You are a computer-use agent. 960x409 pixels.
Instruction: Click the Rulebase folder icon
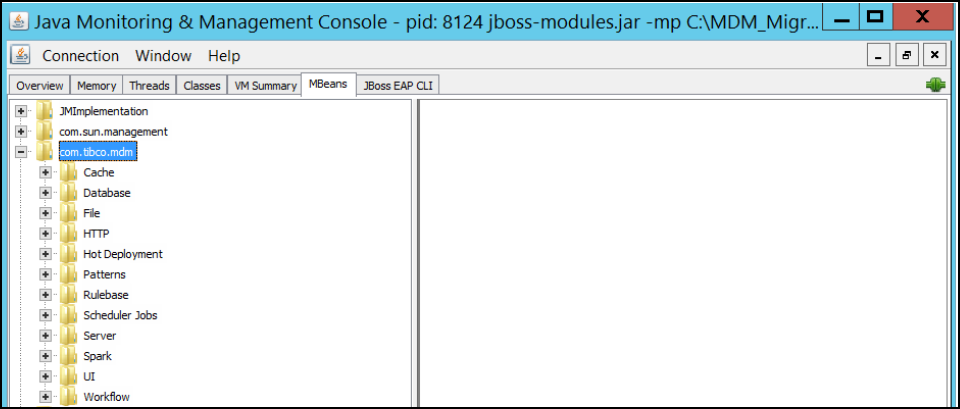pos(69,295)
